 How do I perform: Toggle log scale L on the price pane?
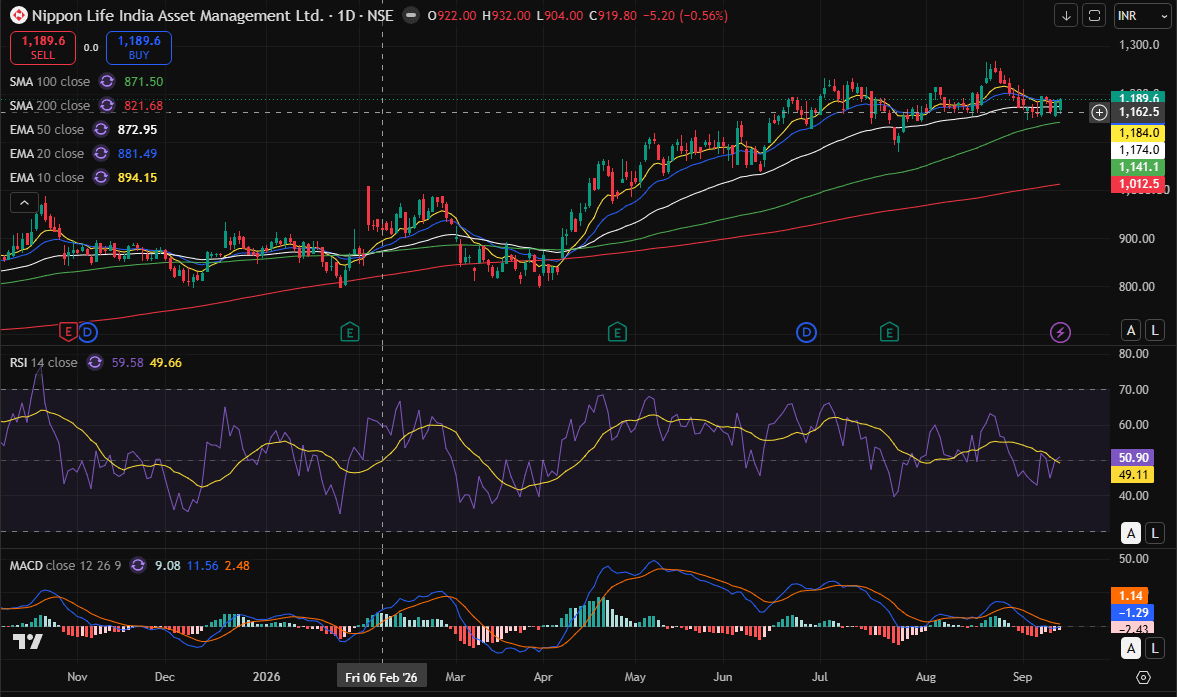coord(1154,329)
